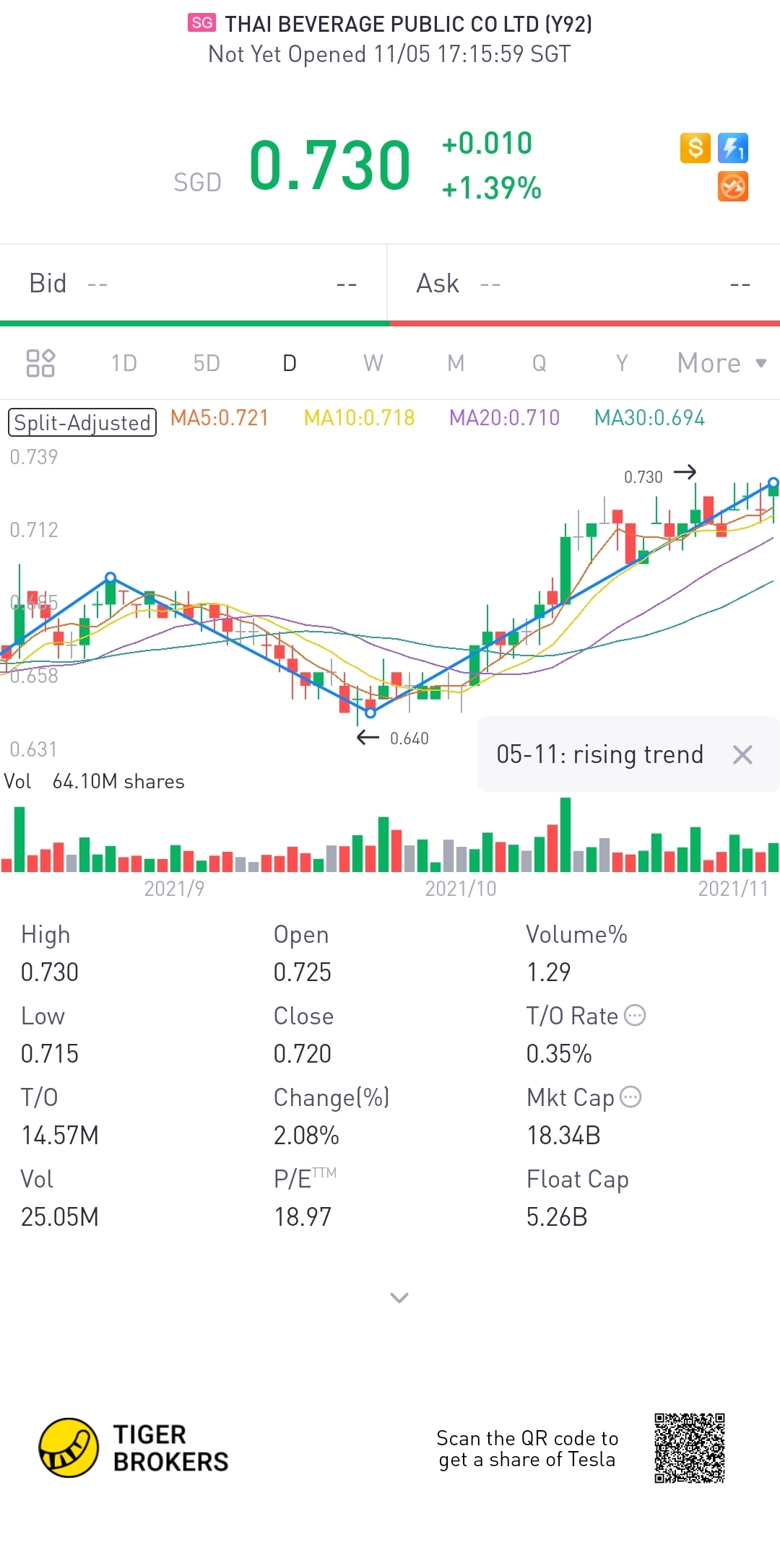This screenshot has height=1568, width=780.
Task: Tap the Bid price panel
Action: [194, 284]
